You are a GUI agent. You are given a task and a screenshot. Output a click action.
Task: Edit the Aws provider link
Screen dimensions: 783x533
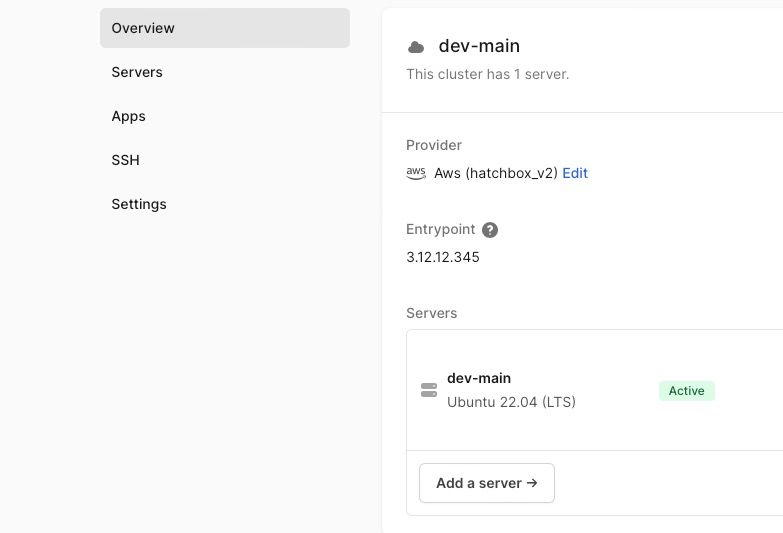[575, 173]
